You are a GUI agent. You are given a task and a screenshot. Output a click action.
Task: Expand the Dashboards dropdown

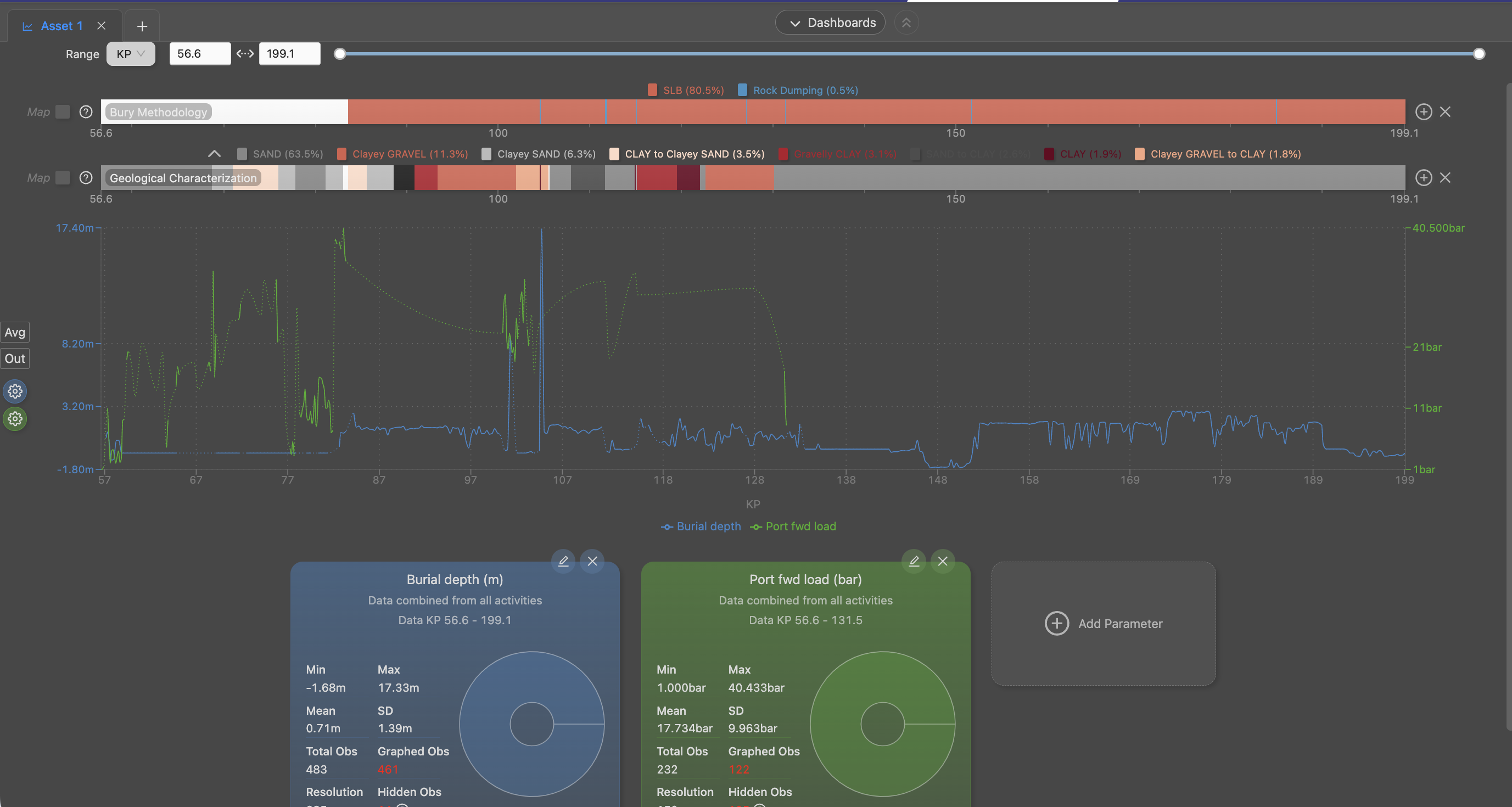pyautogui.click(x=830, y=23)
